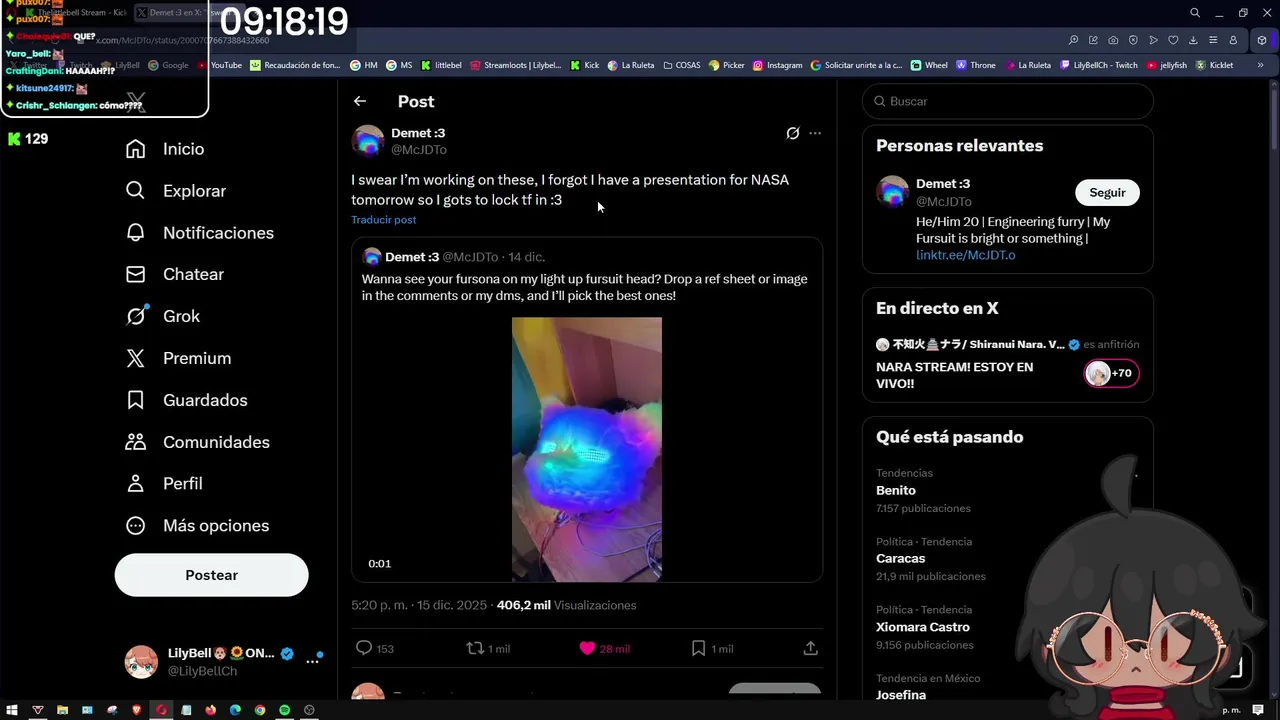Click the Postear button

211,575
